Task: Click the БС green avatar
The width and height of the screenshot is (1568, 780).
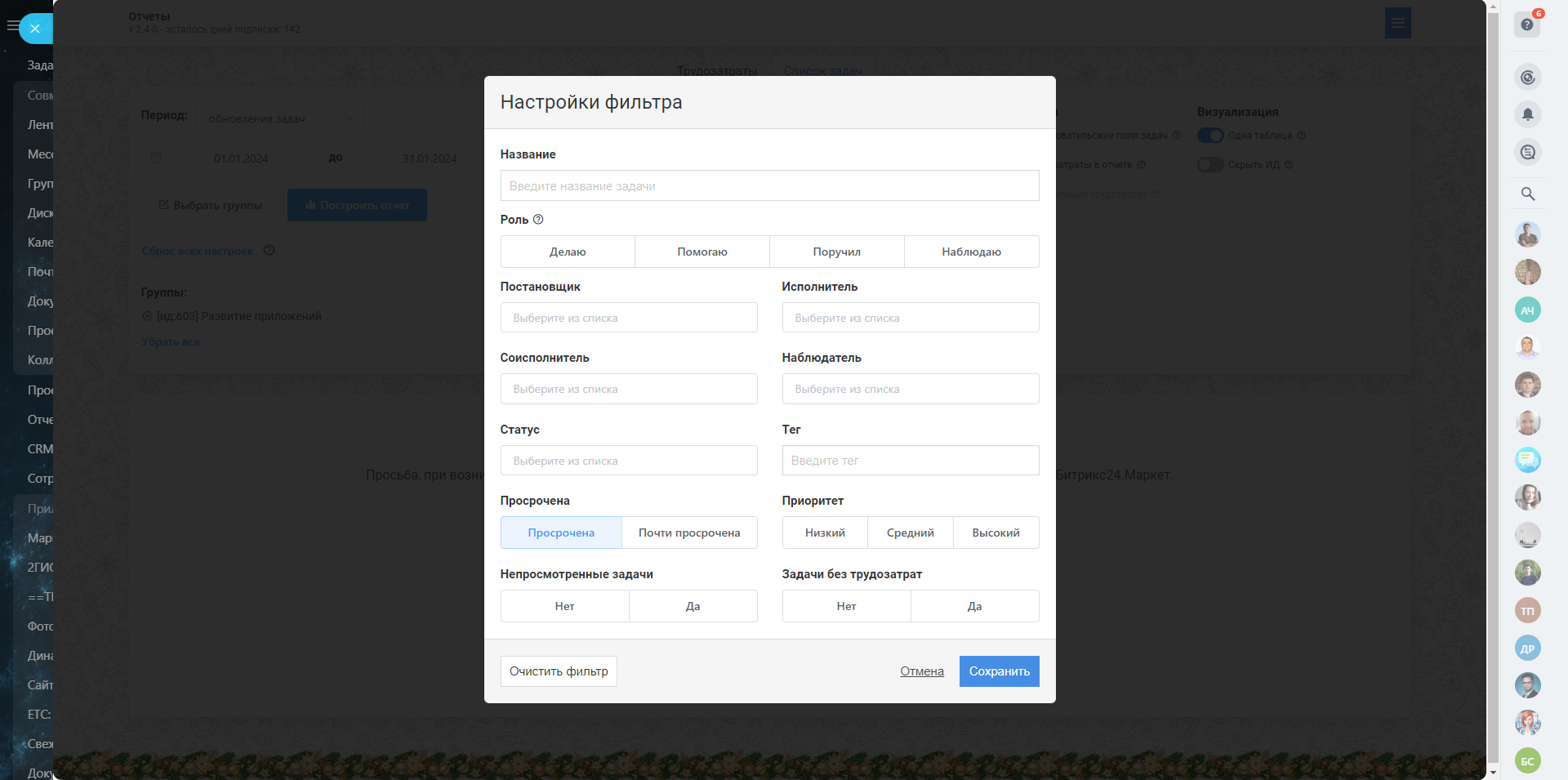Action: (x=1527, y=760)
